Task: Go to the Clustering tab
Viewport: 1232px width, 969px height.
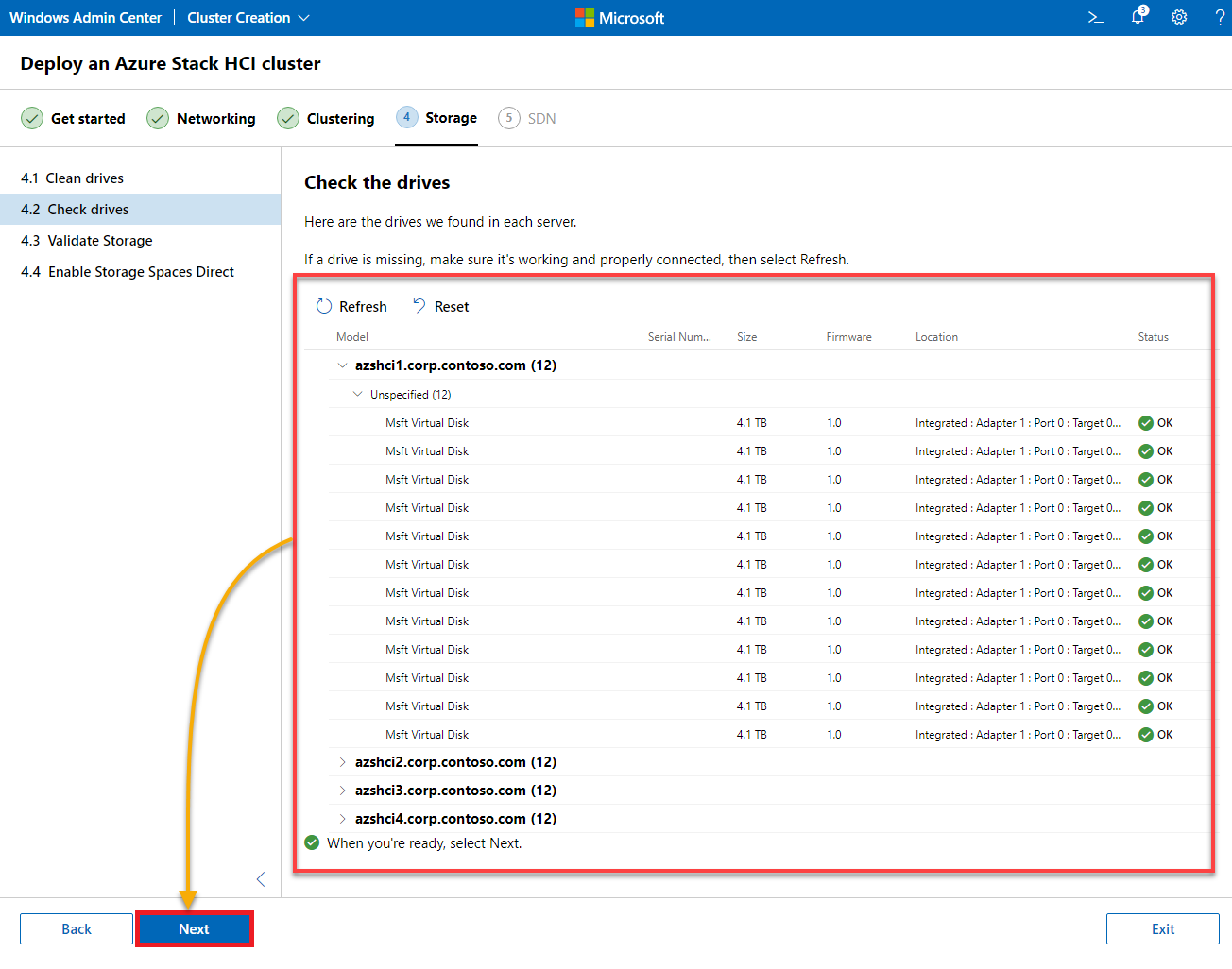Action: click(x=326, y=119)
